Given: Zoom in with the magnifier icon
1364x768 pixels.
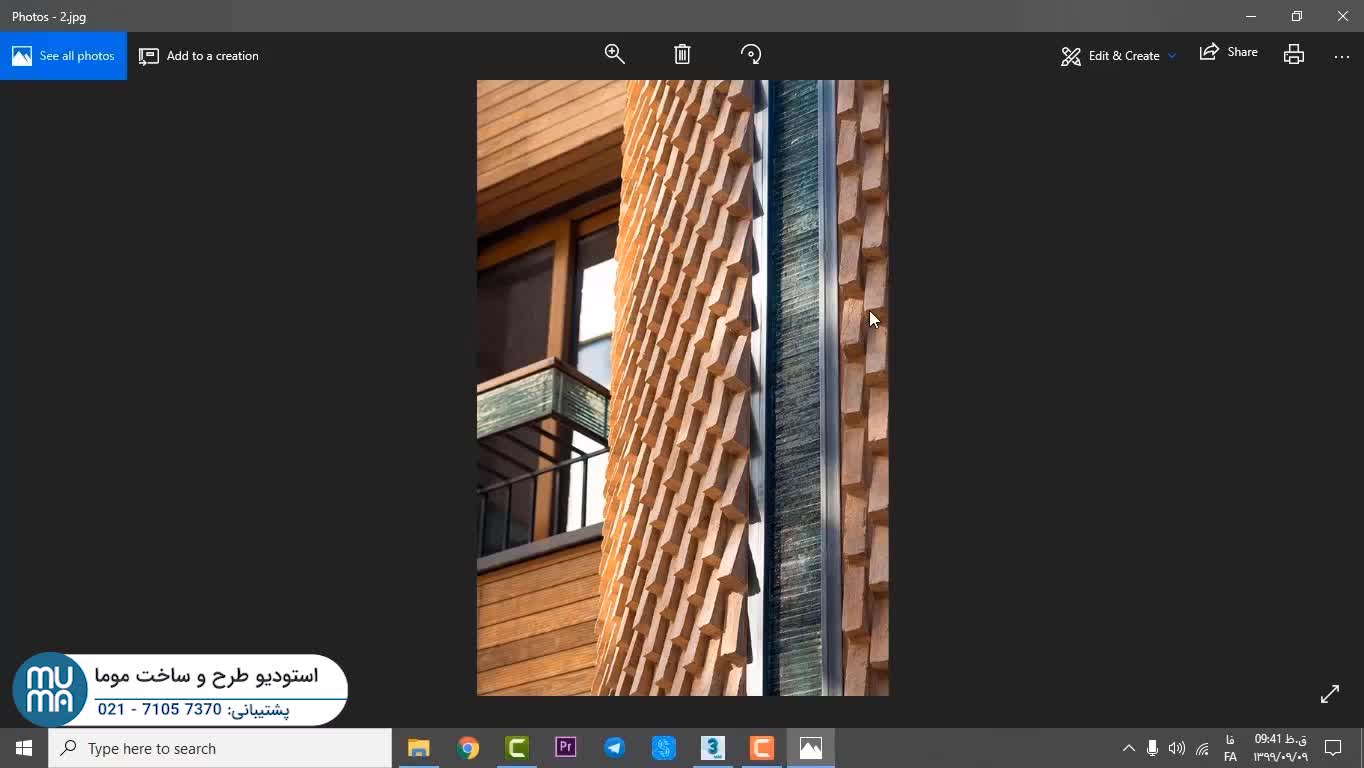Looking at the screenshot, I should (615, 55).
